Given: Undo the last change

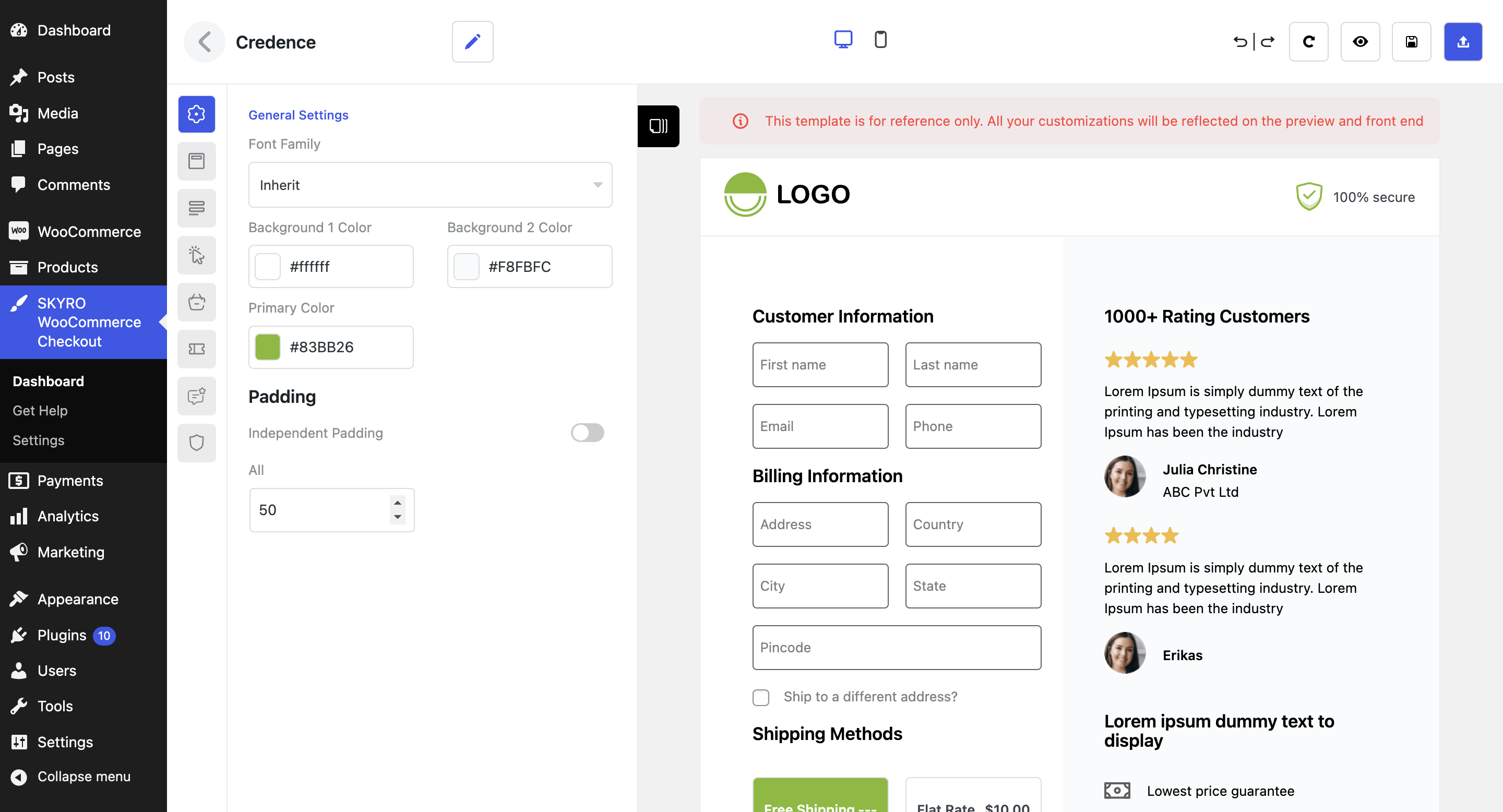Looking at the screenshot, I should click(x=1240, y=41).
